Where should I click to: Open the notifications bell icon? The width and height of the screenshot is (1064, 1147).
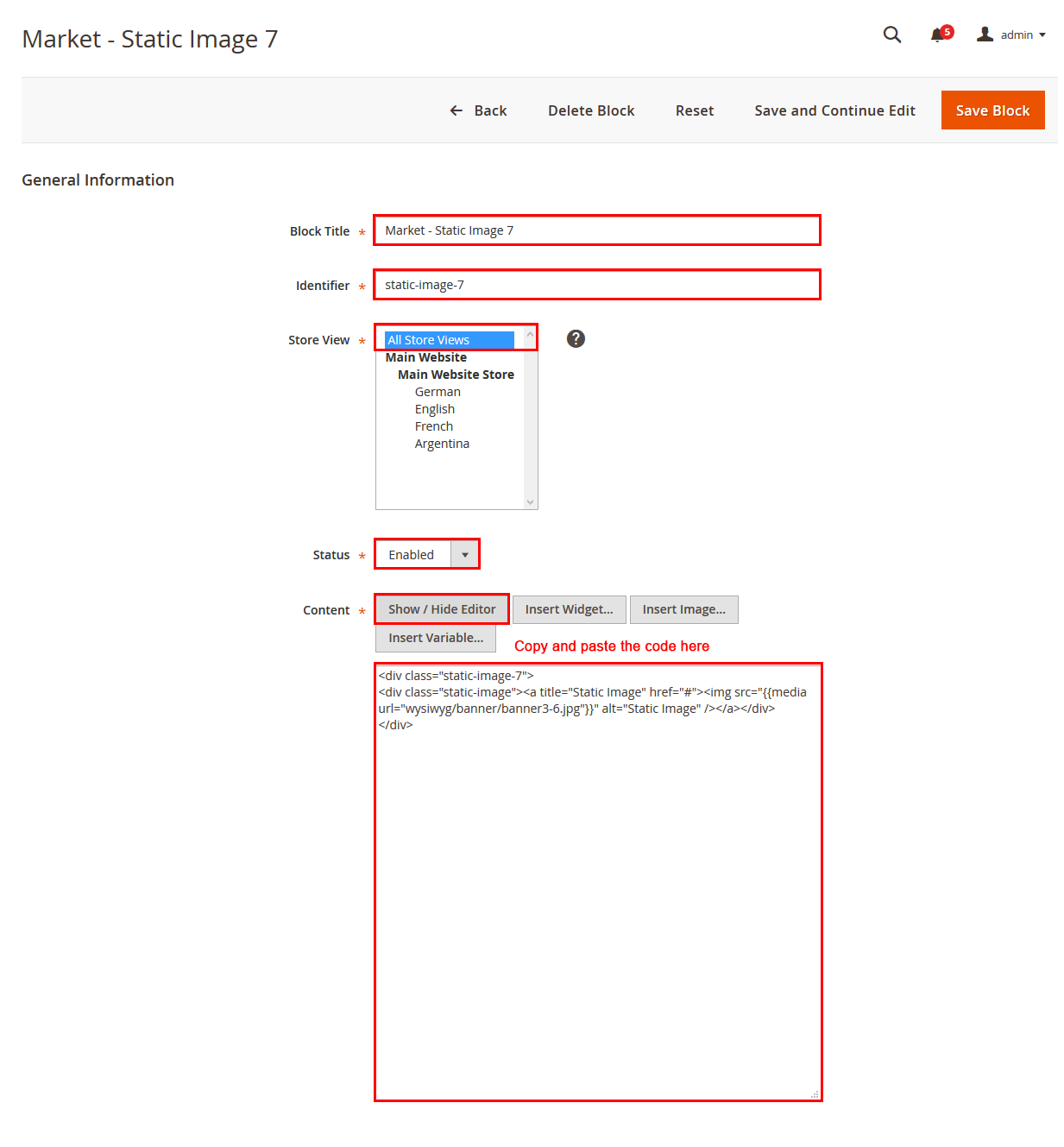point(937,35)
